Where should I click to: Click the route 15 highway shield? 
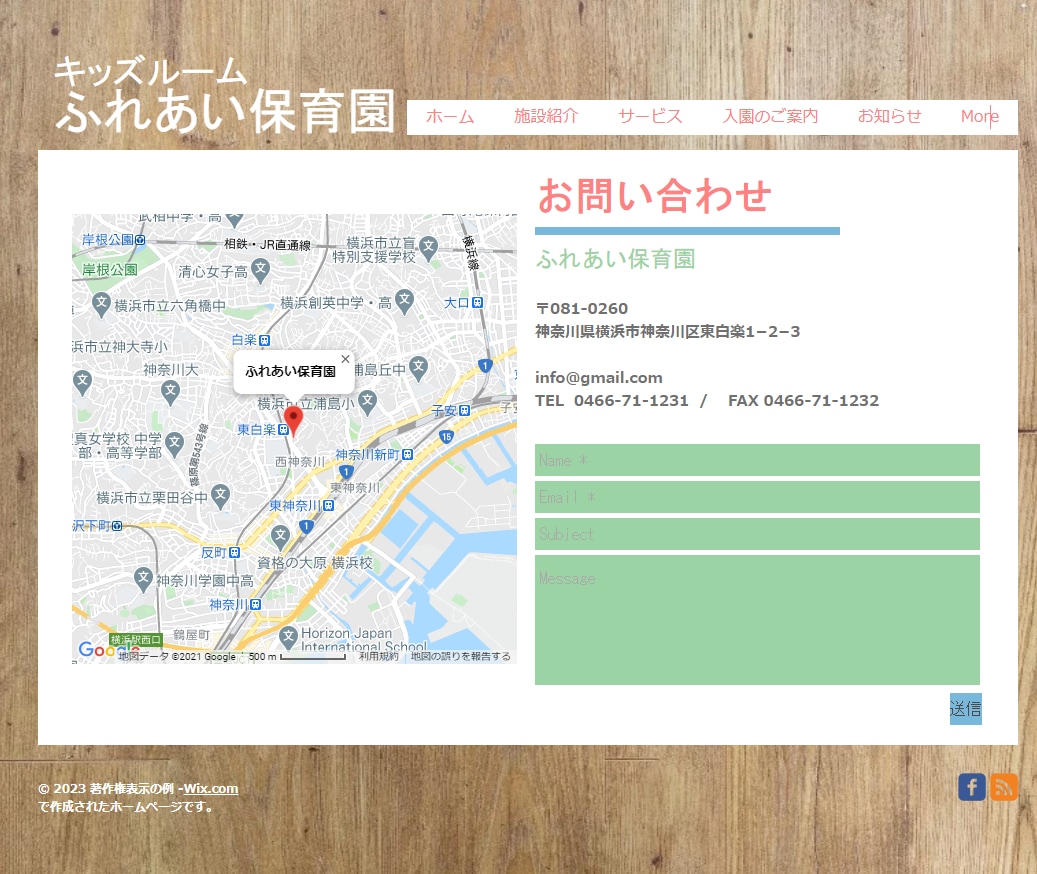(446, 436)
